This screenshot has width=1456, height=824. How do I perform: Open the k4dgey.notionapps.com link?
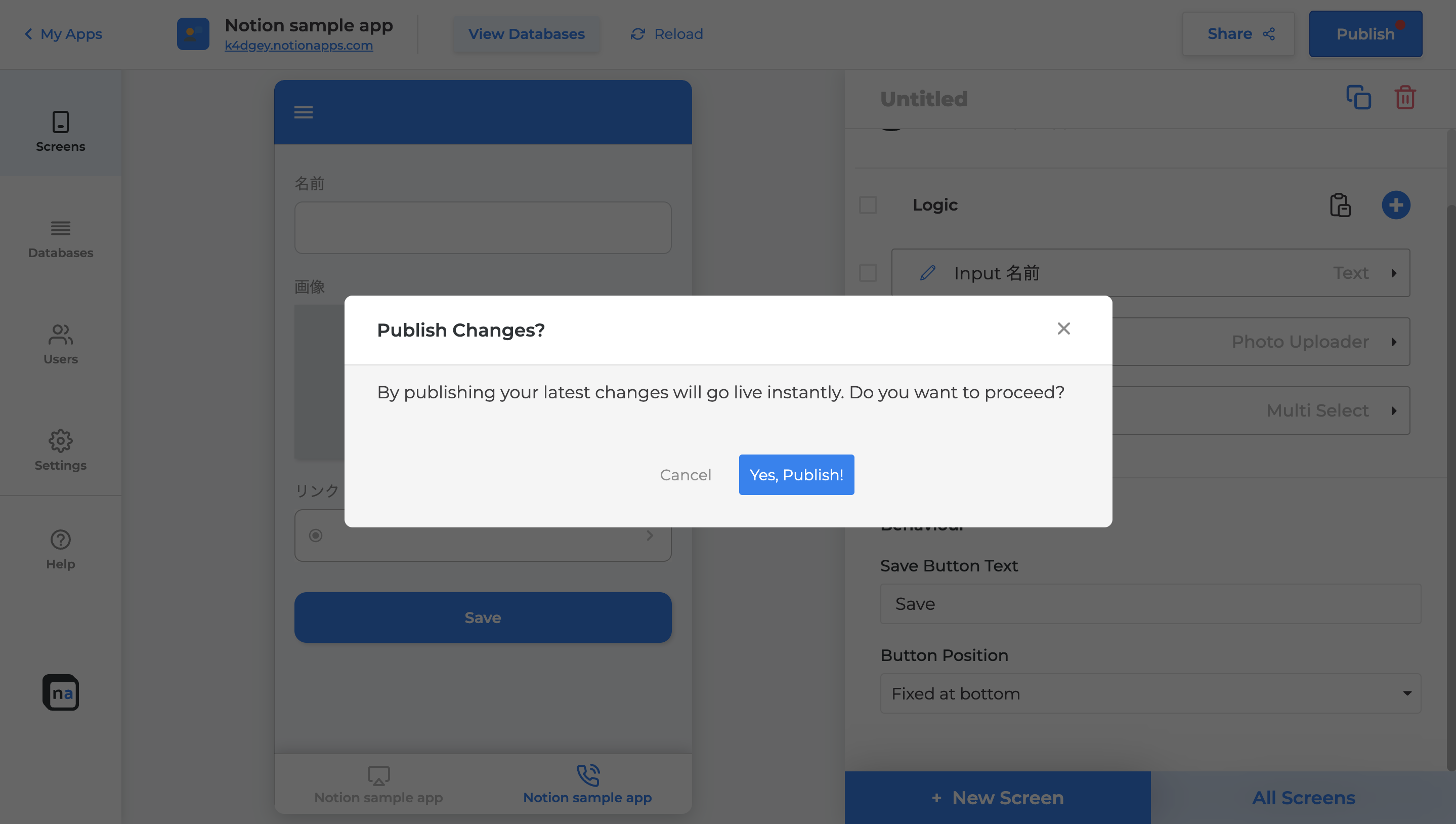pyautogui.click(x=298, y=45)
